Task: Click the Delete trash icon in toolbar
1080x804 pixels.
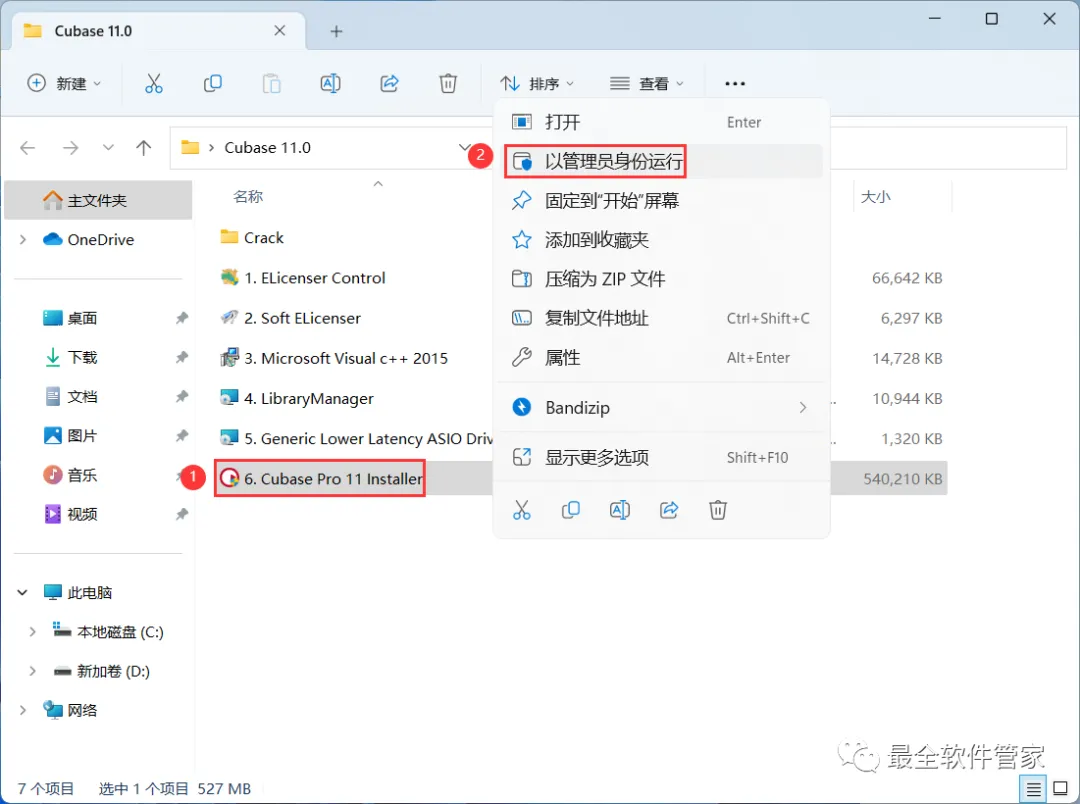Action: (x=448, y=83)
